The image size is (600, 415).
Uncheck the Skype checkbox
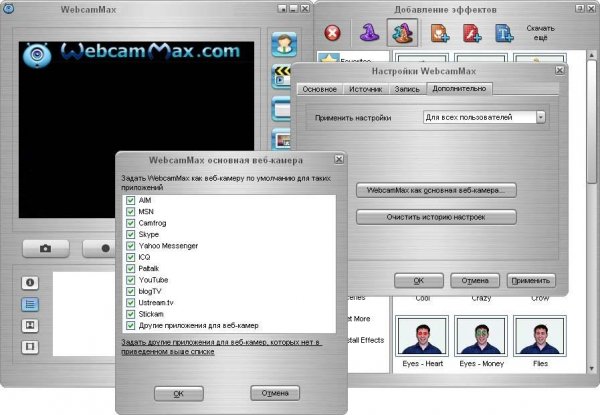tap(130, 234)
